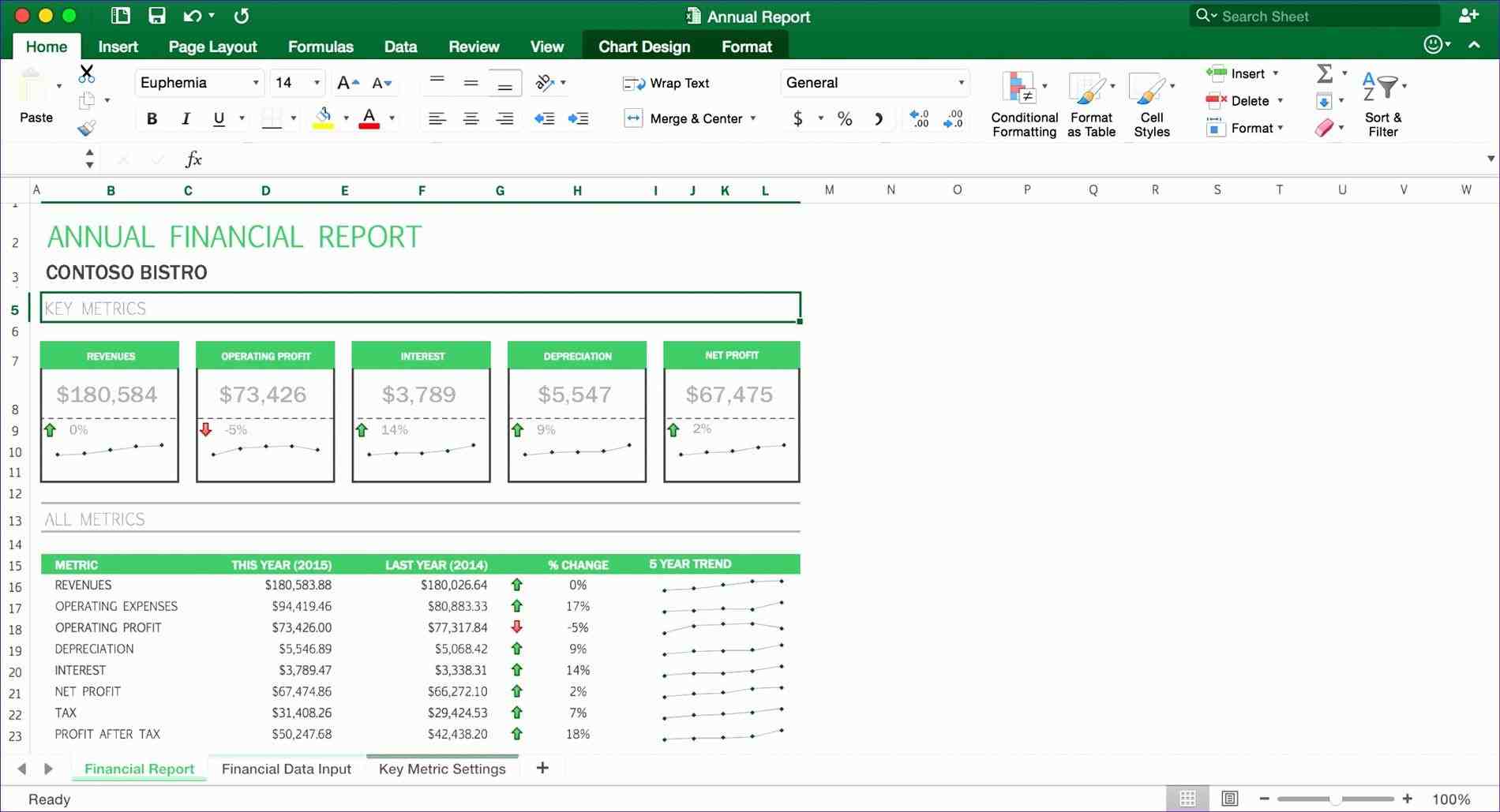This screenshot has height=812, width=1500.
Task: Click the Clear eraser icon
Action: tap(1324, 127)
